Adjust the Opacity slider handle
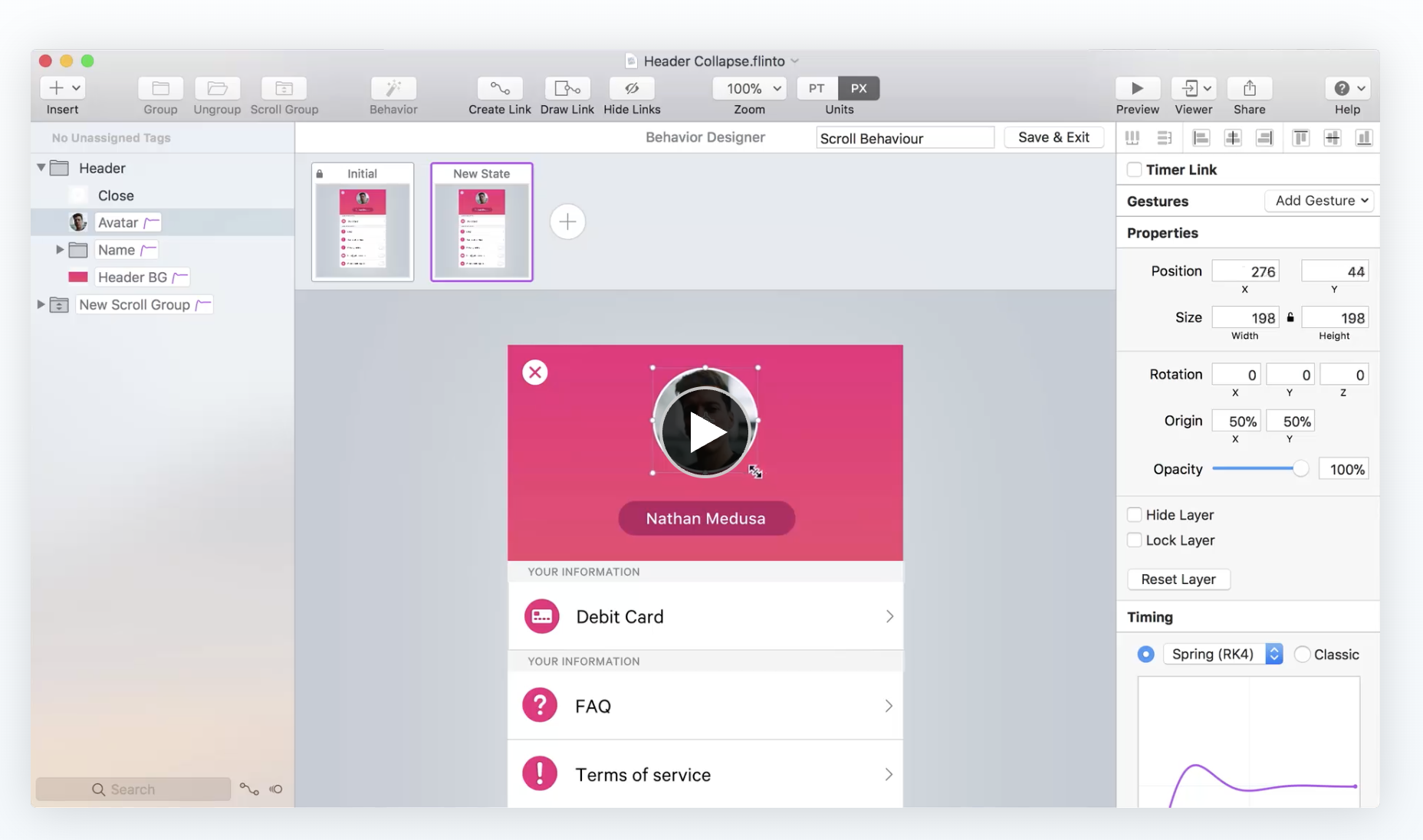This screenshot has height=840, width=1423. [x=1300, y=468]
